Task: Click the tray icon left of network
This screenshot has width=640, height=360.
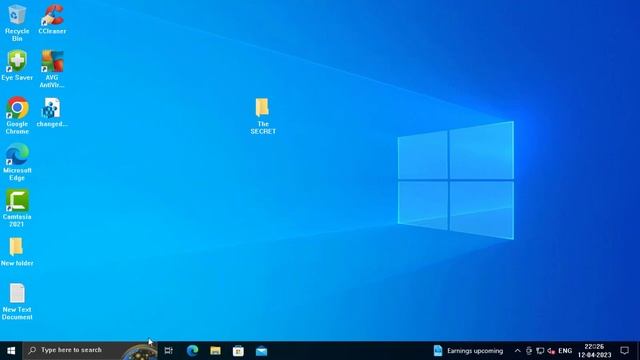Action: click(529, 351)
